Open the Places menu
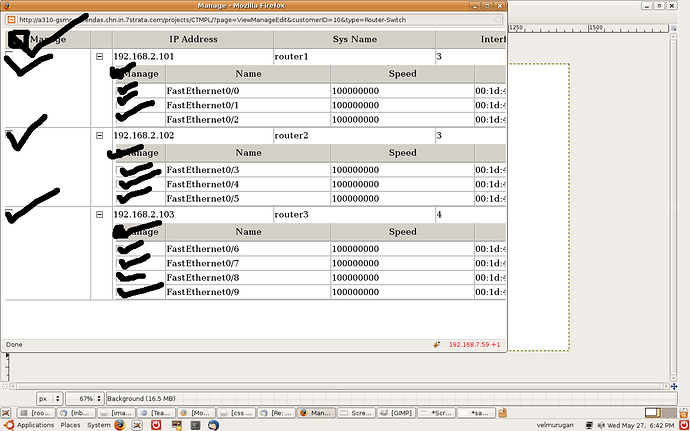The image size is (690, 431). (70, 425)
